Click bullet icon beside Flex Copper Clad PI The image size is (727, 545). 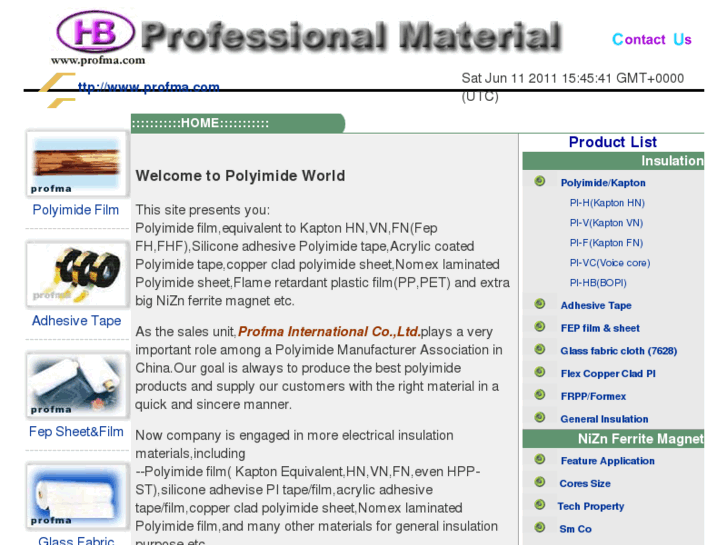540,372
